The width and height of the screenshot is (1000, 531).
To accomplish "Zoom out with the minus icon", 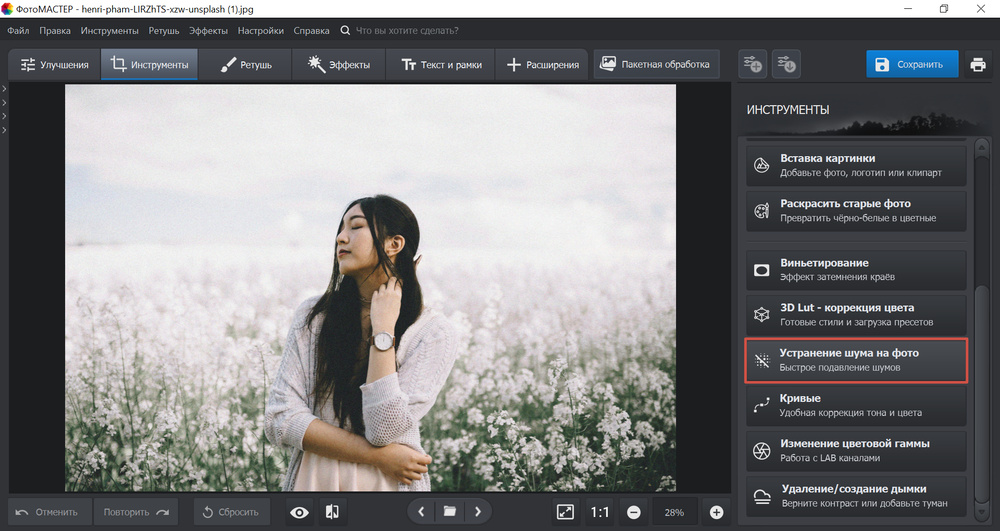I will point(634,512).
